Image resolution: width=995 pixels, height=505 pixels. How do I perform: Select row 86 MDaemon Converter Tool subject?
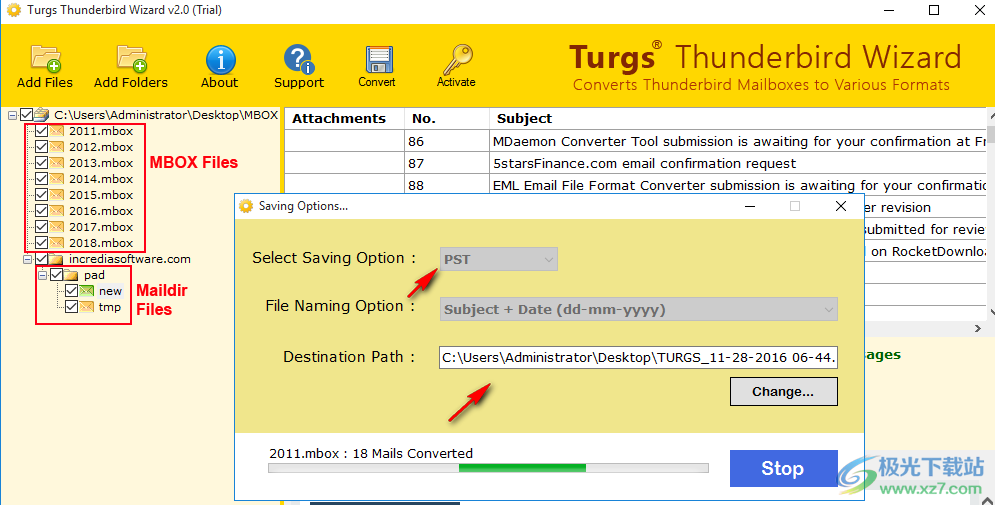coord(737,141)
